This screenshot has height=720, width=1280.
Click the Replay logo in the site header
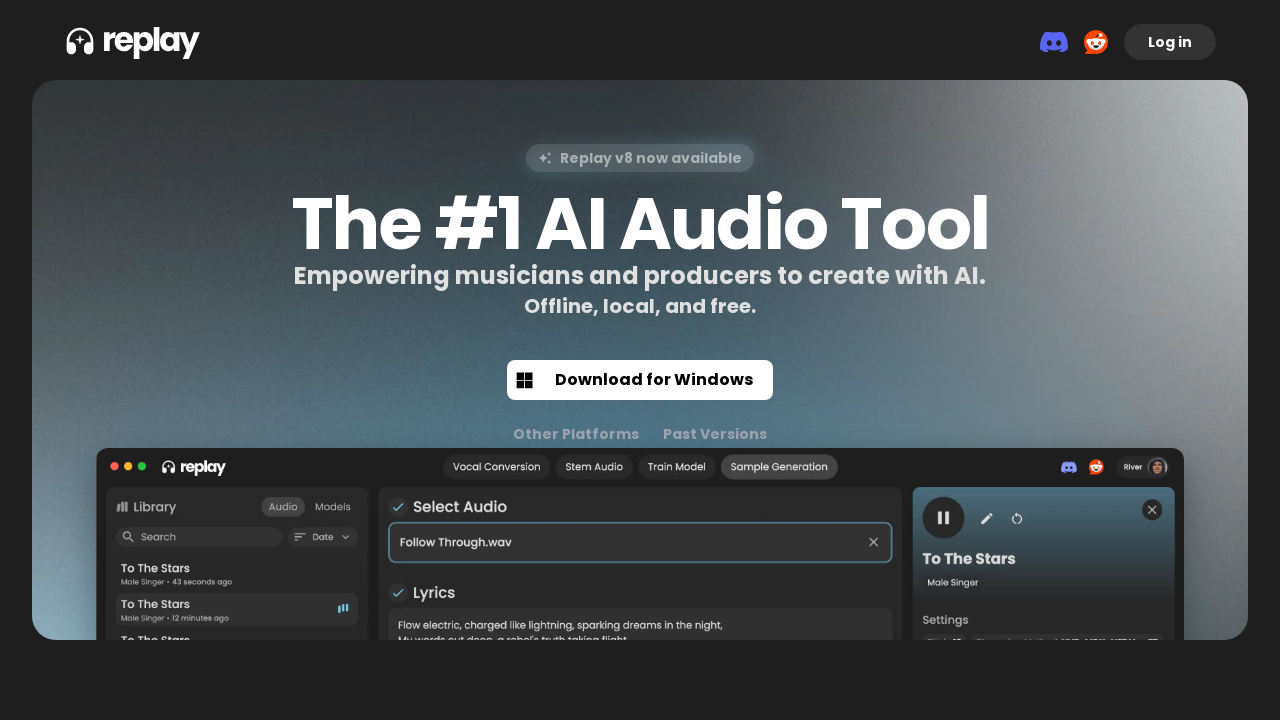pos(133,42)
